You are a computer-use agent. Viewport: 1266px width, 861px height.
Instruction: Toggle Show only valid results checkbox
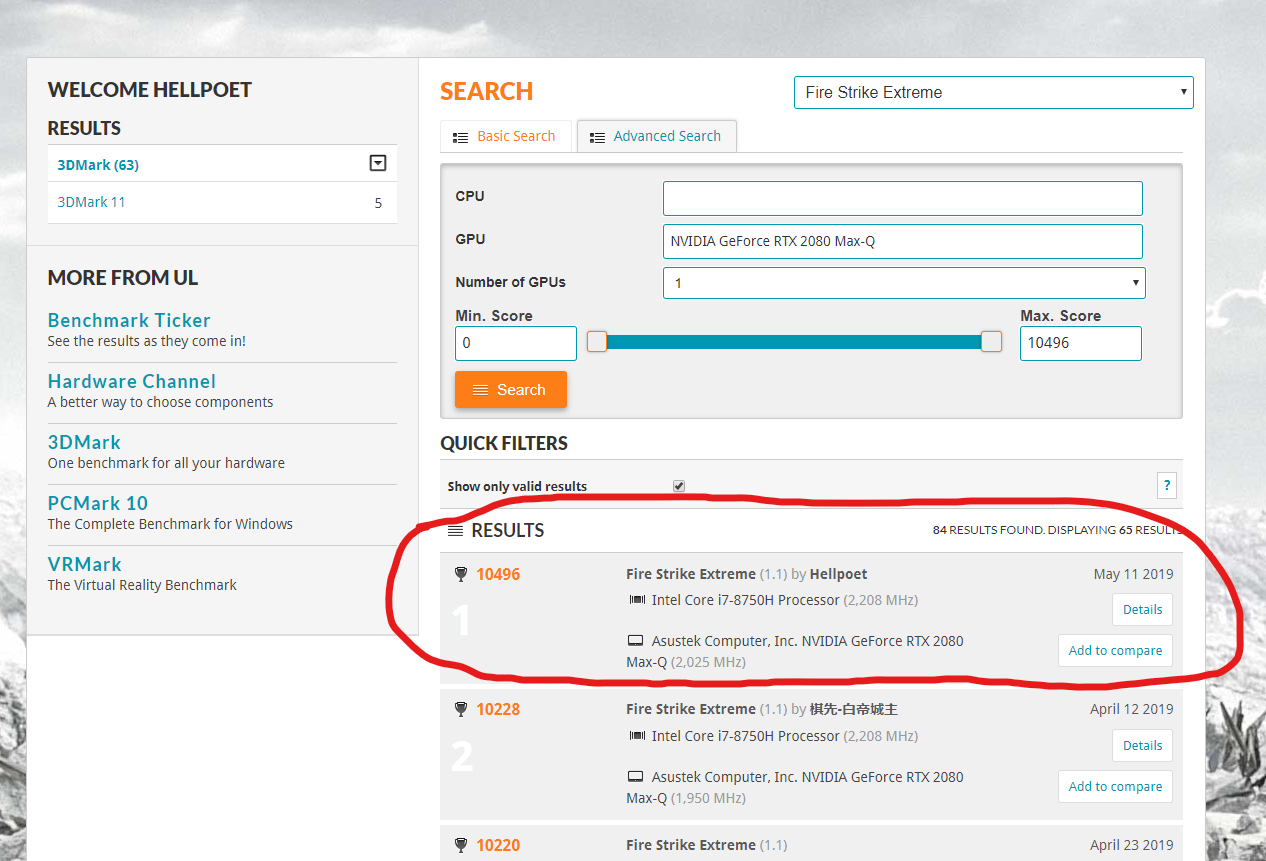(679, 486)
